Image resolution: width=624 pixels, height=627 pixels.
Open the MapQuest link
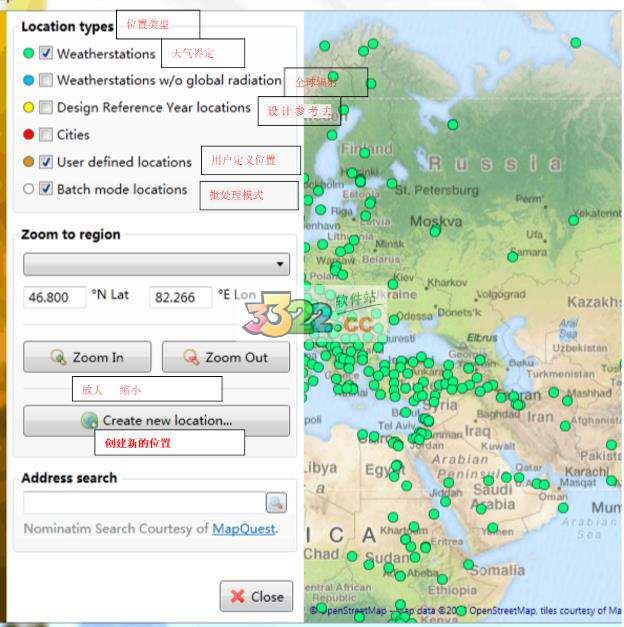pyautogui.click(x=243, y=529)
